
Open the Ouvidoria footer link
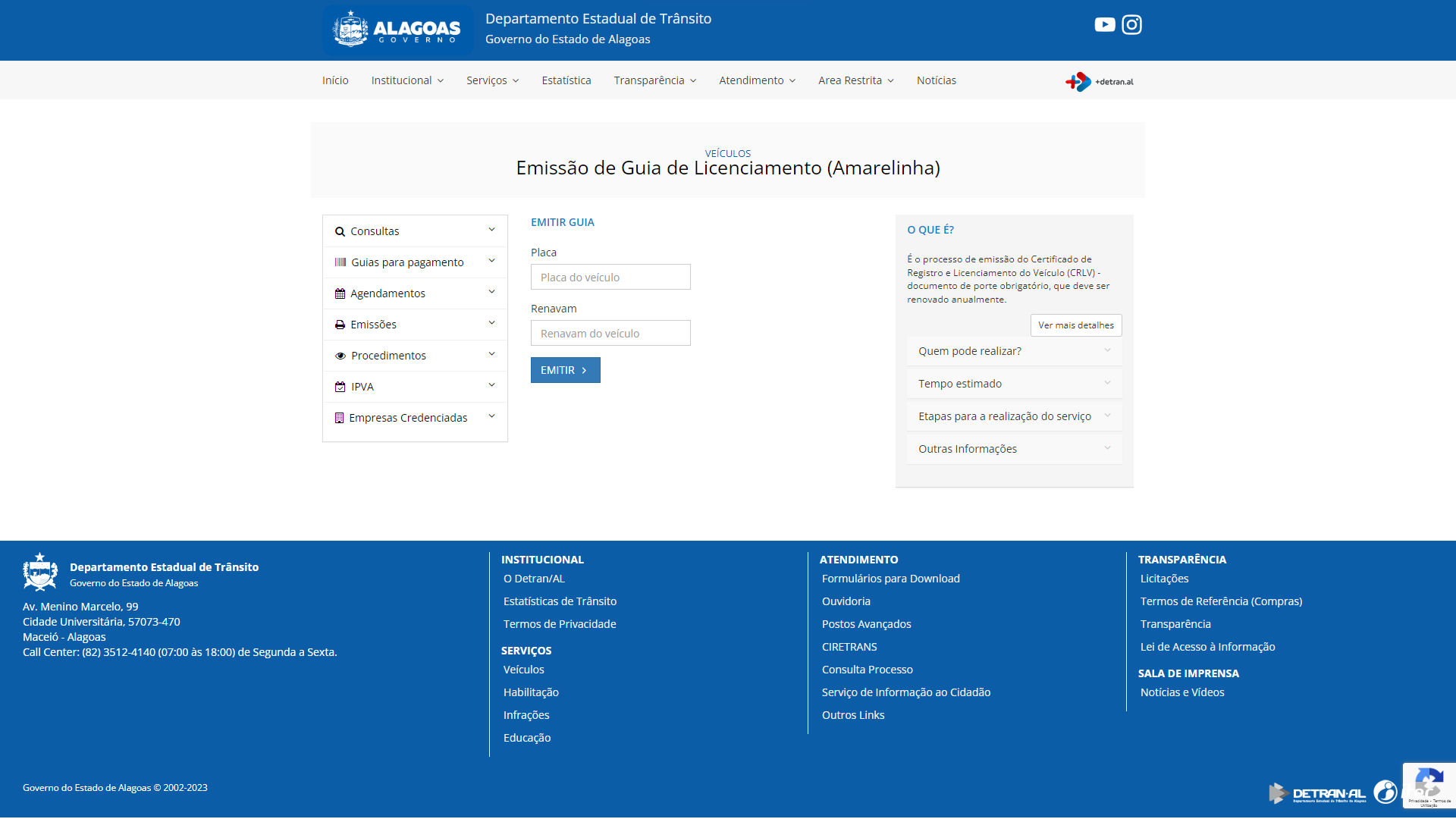pyautogui.click(x=846, y=601)
